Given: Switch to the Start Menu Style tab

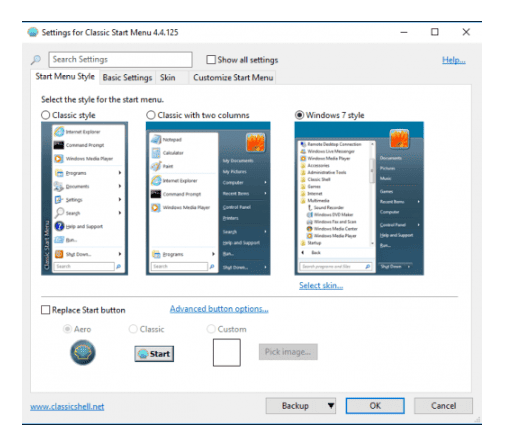Looking at the screenshot, I should [x=65, y=77].
